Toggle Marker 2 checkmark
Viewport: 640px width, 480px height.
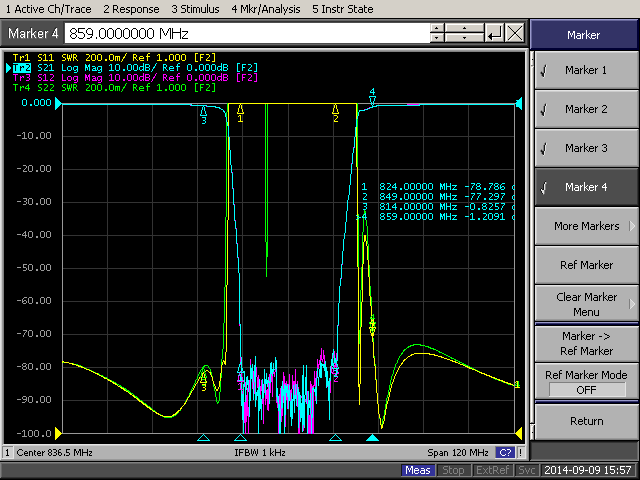point(585,109)
